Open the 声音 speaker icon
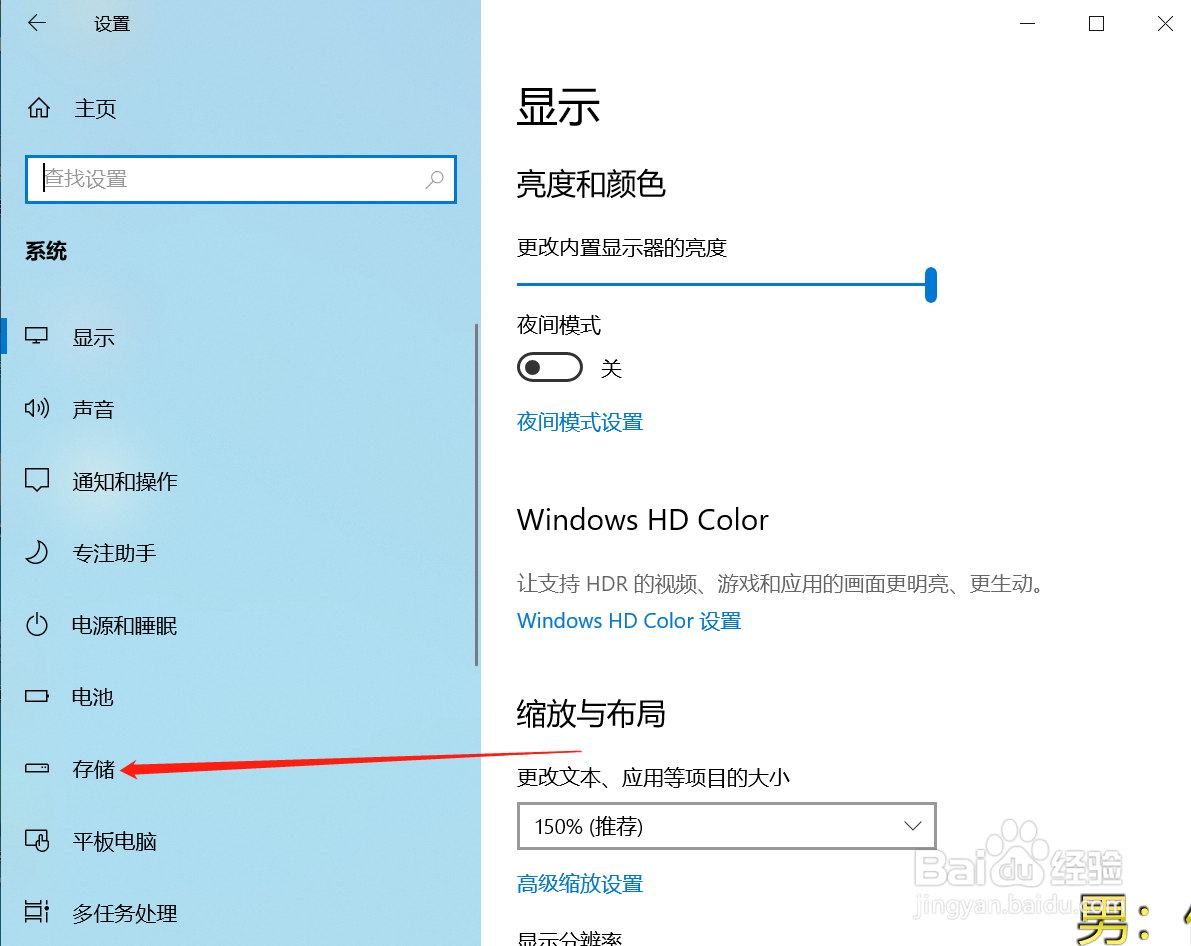 36,408
